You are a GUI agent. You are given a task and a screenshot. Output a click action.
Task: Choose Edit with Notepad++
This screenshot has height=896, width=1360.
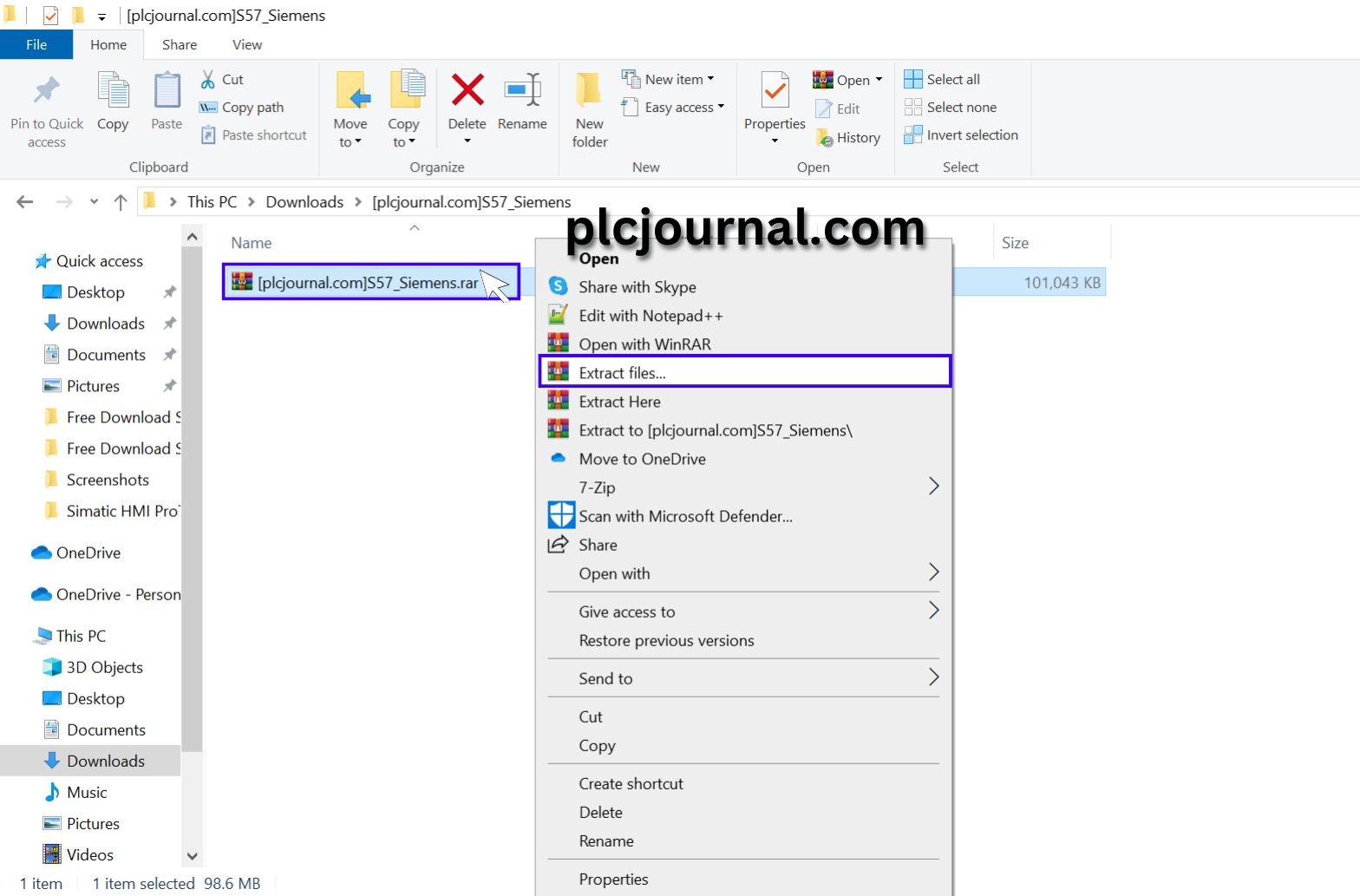(745, 315)
